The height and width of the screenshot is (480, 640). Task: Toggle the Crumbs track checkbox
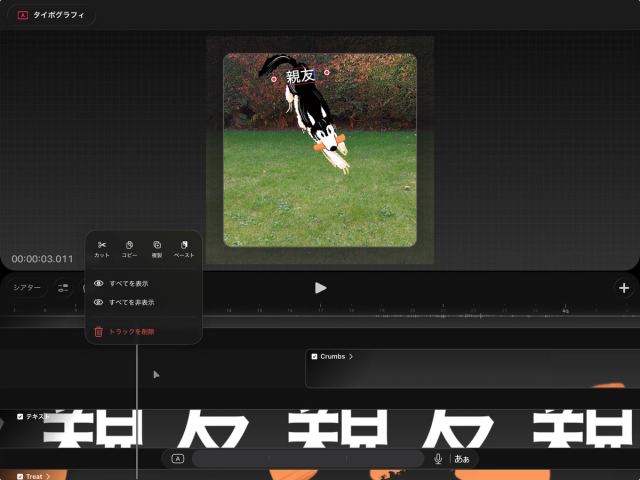pos(314,356)
